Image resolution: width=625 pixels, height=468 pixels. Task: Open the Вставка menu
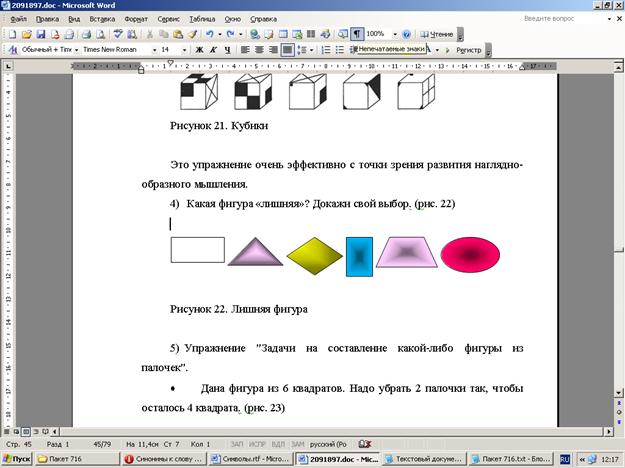(x=102, y=19)
